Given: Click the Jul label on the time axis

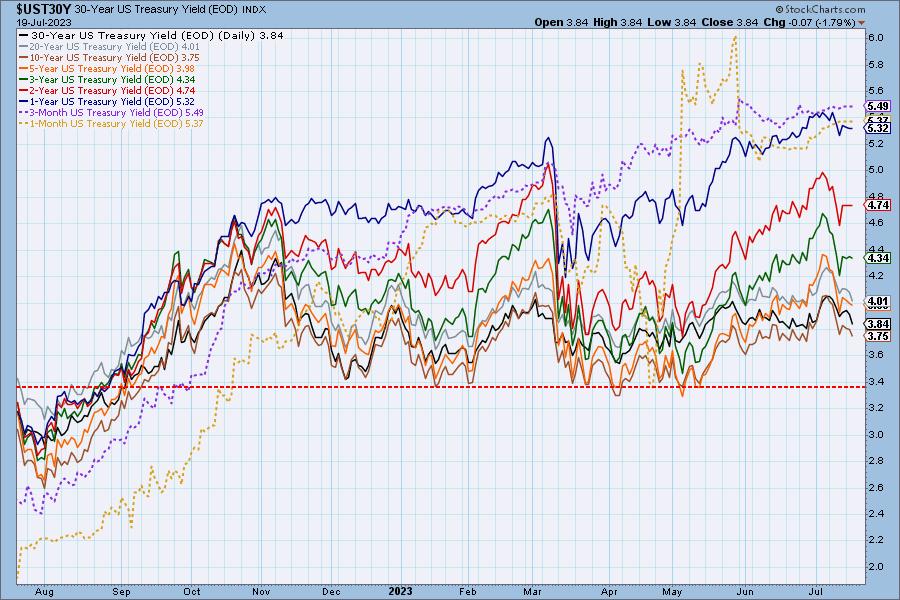Looking at the screenshot, I should [816, 592].
